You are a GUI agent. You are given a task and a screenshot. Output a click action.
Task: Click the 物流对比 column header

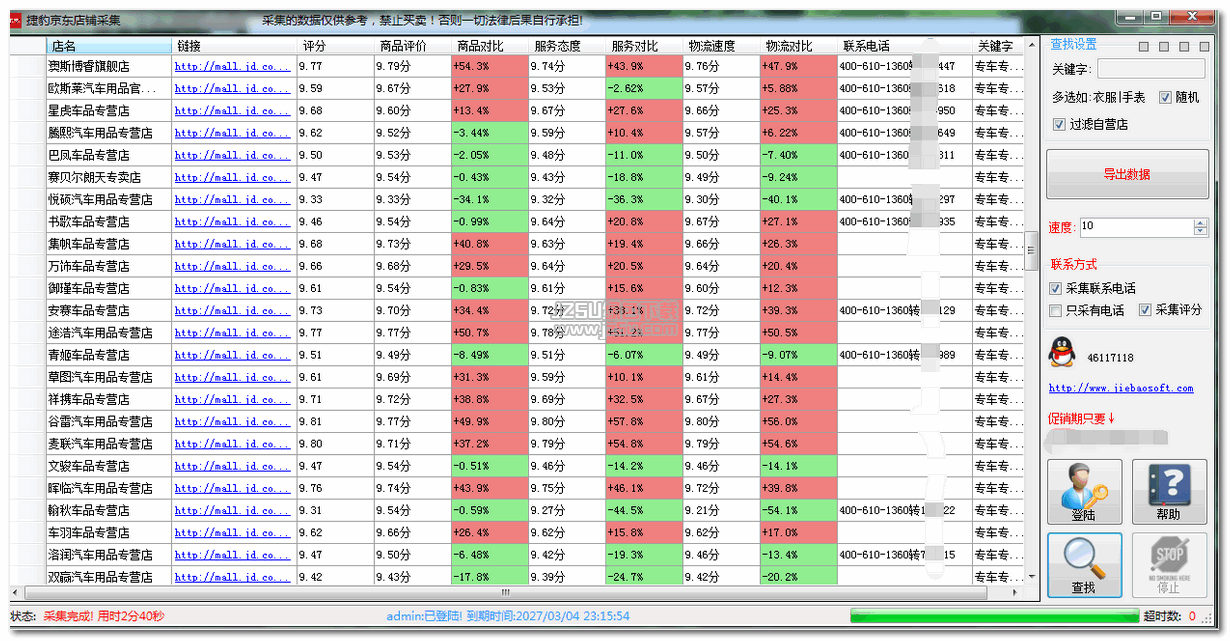(797, 46)
